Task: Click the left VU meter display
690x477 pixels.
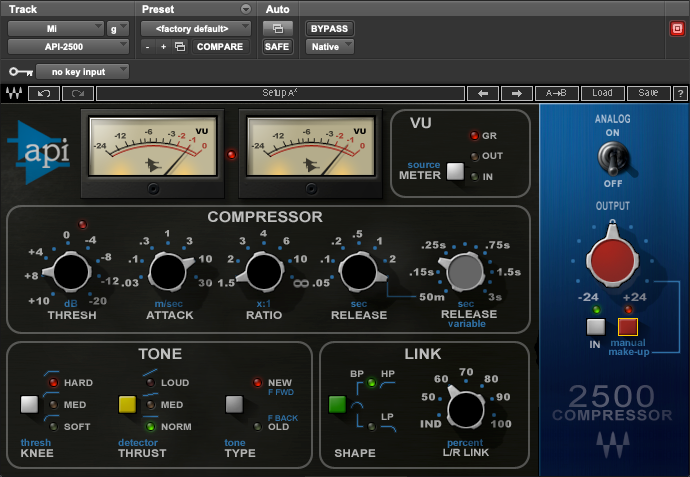Action: point(153,146)
